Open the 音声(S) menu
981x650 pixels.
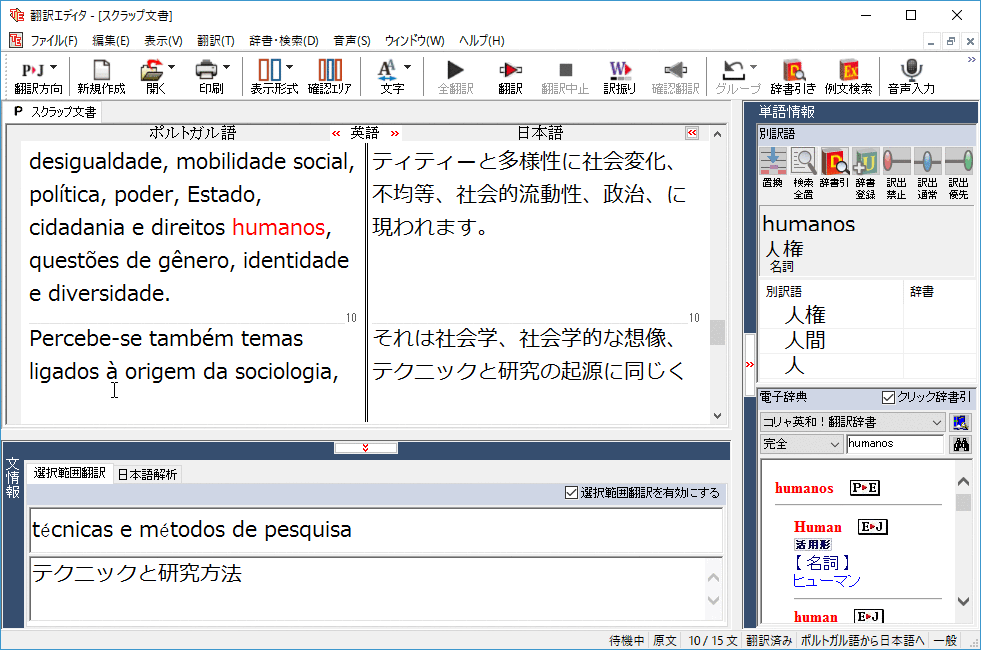point(352,41)
